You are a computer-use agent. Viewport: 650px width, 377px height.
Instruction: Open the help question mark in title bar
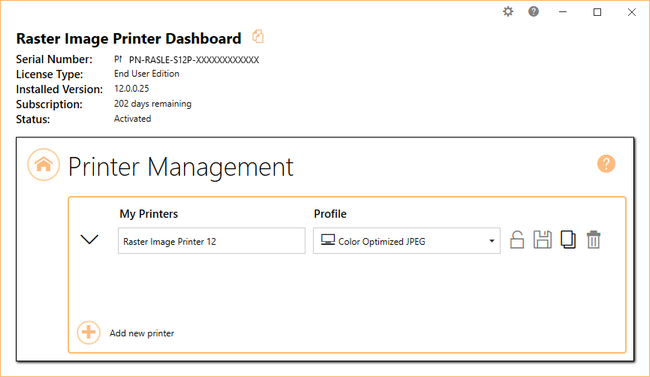(x=534, y=12)
